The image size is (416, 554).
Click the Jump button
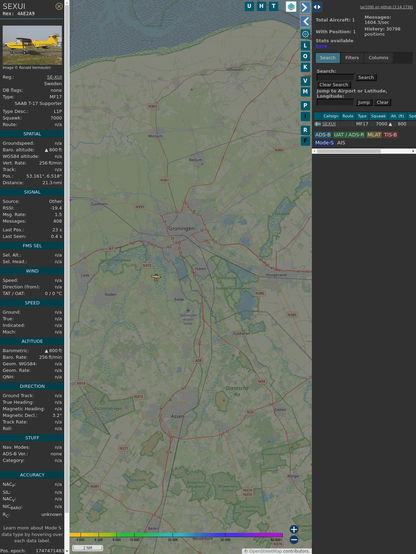(x=363, y=102)
